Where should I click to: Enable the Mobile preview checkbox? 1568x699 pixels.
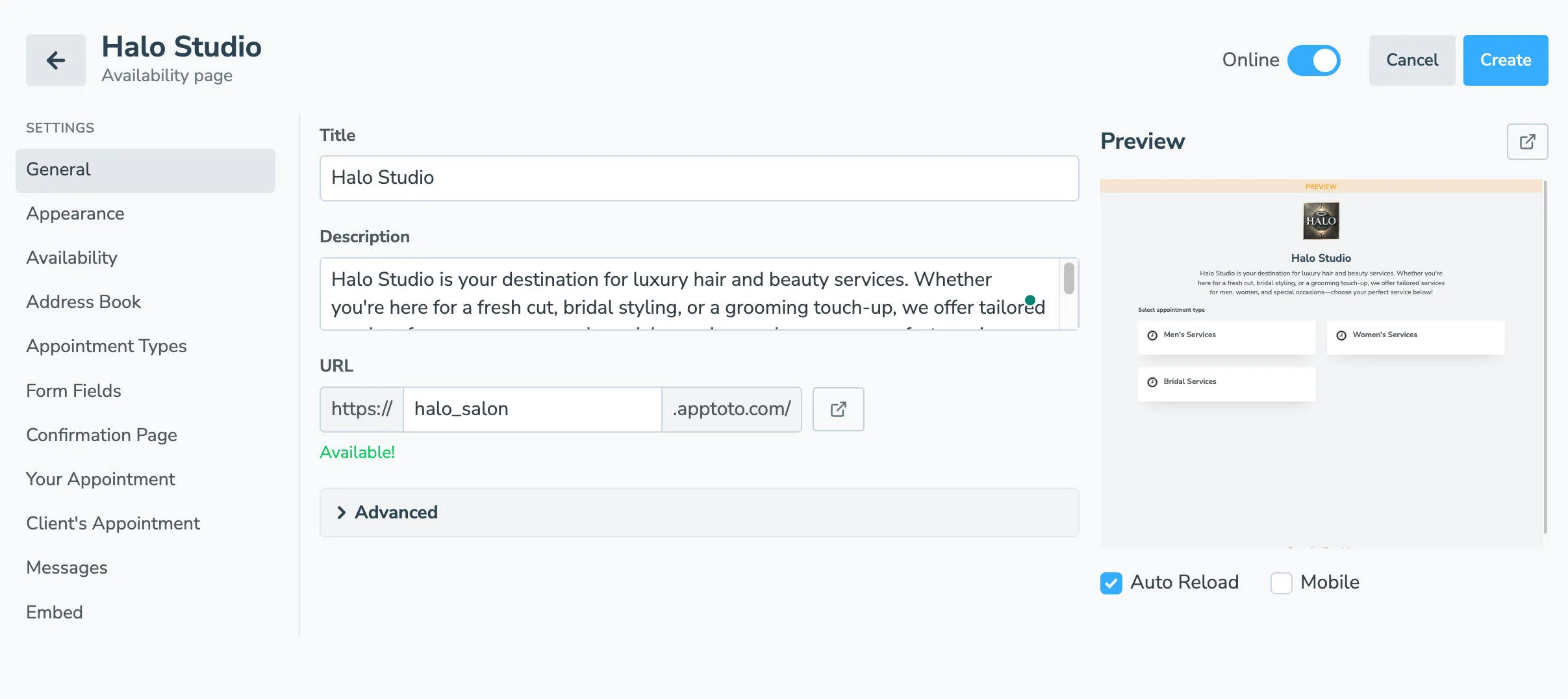coord(1281,583)
